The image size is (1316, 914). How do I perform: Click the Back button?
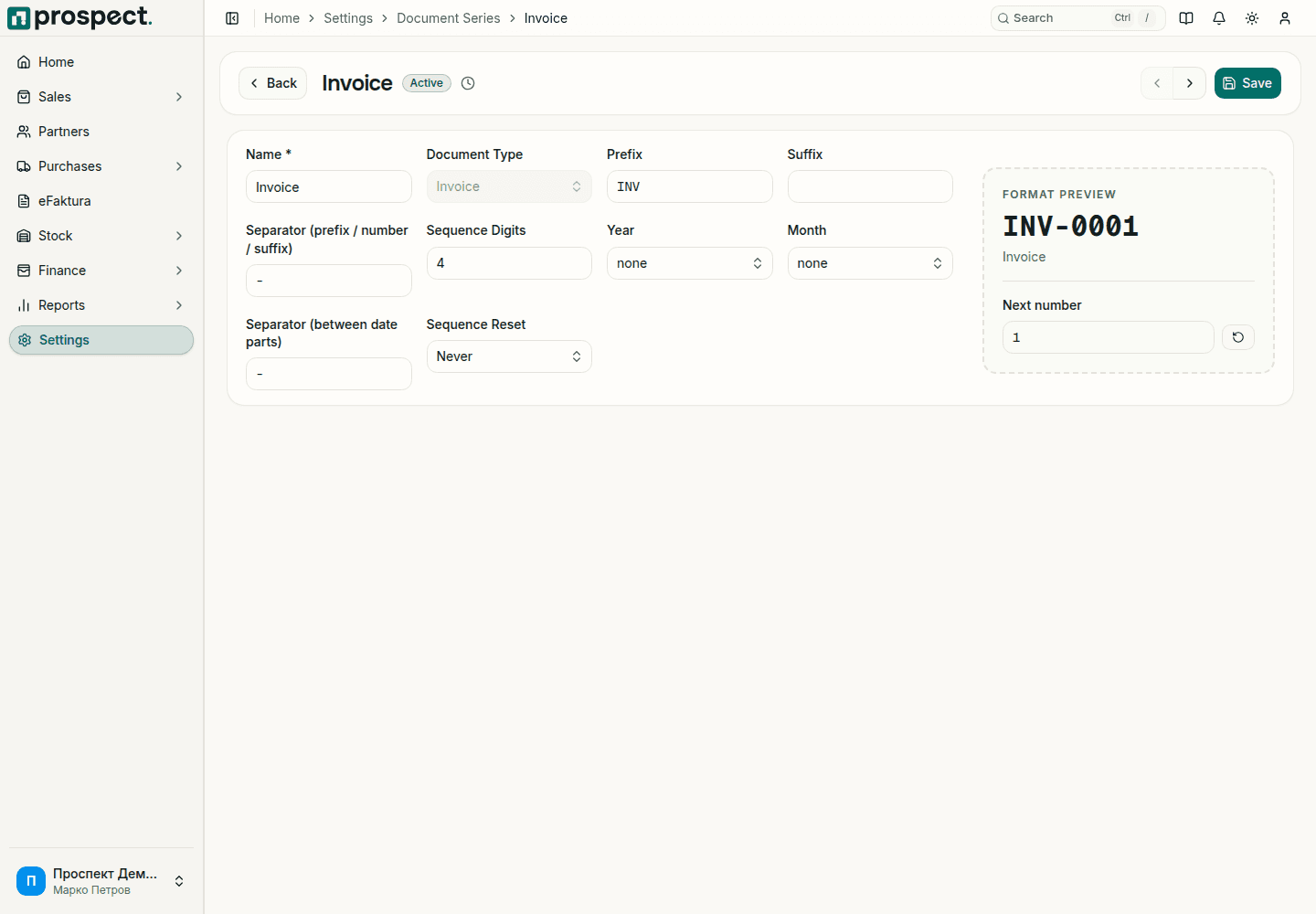coord(272,83)
